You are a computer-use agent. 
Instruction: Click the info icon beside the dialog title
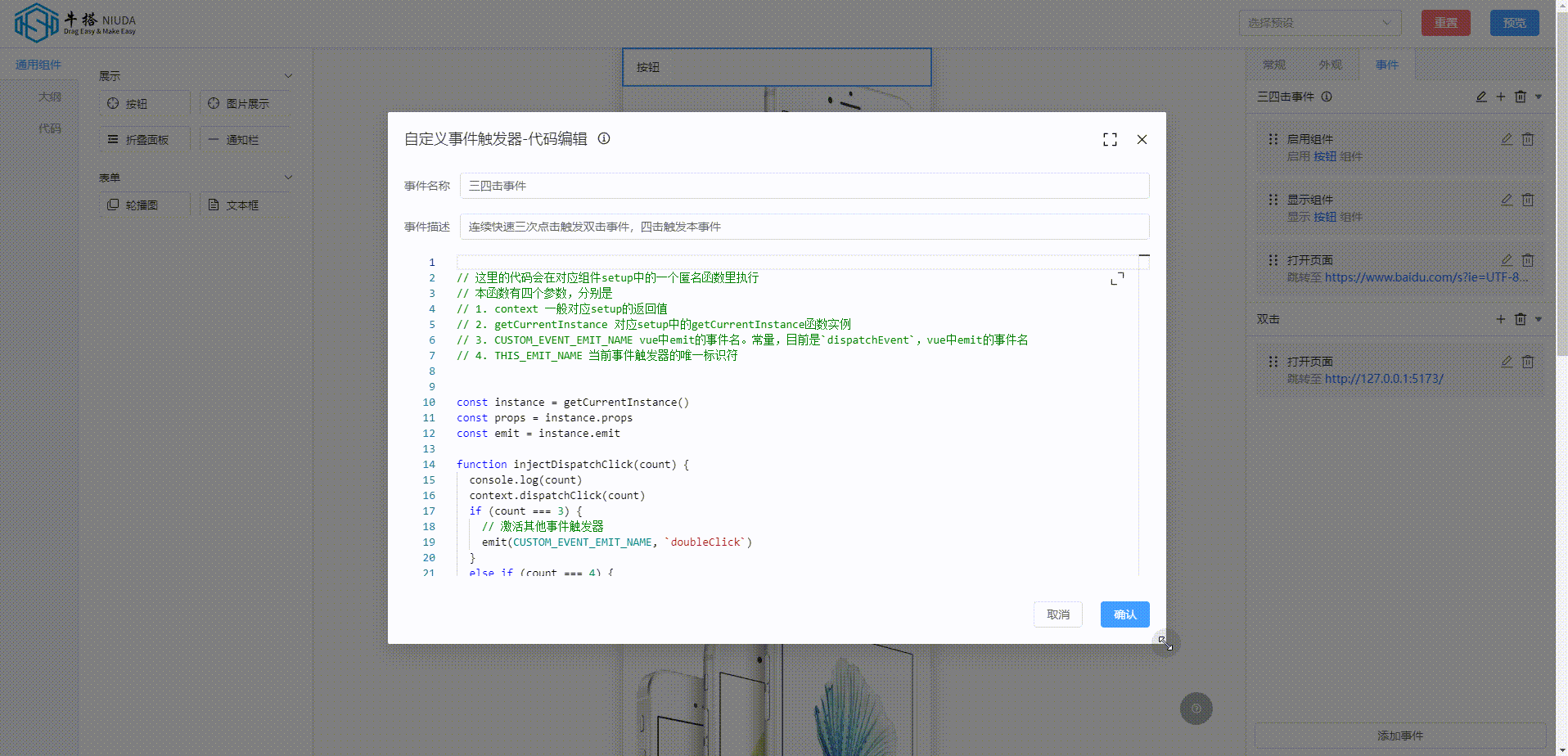(x=604, y=139)
